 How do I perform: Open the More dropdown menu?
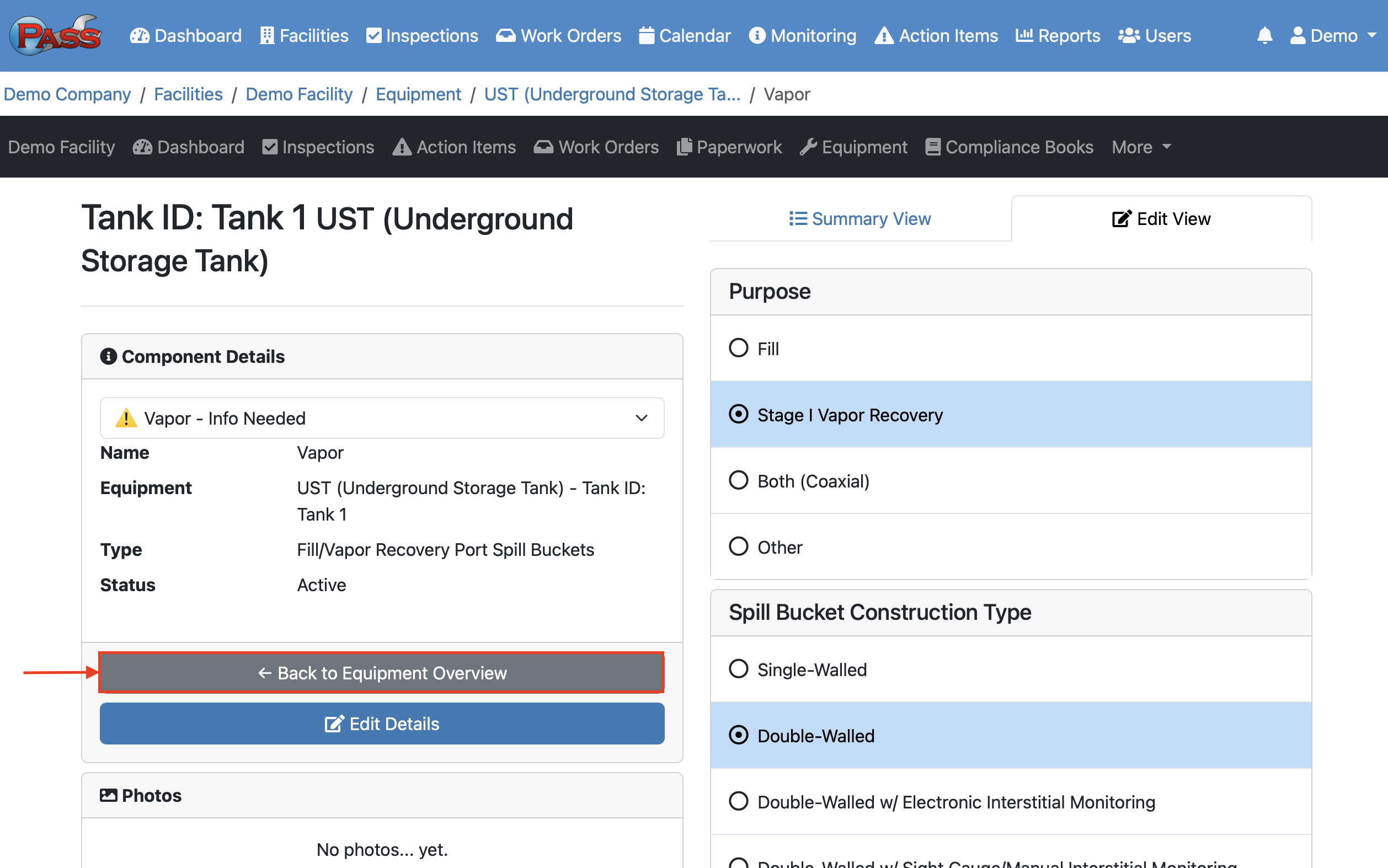1140,147
